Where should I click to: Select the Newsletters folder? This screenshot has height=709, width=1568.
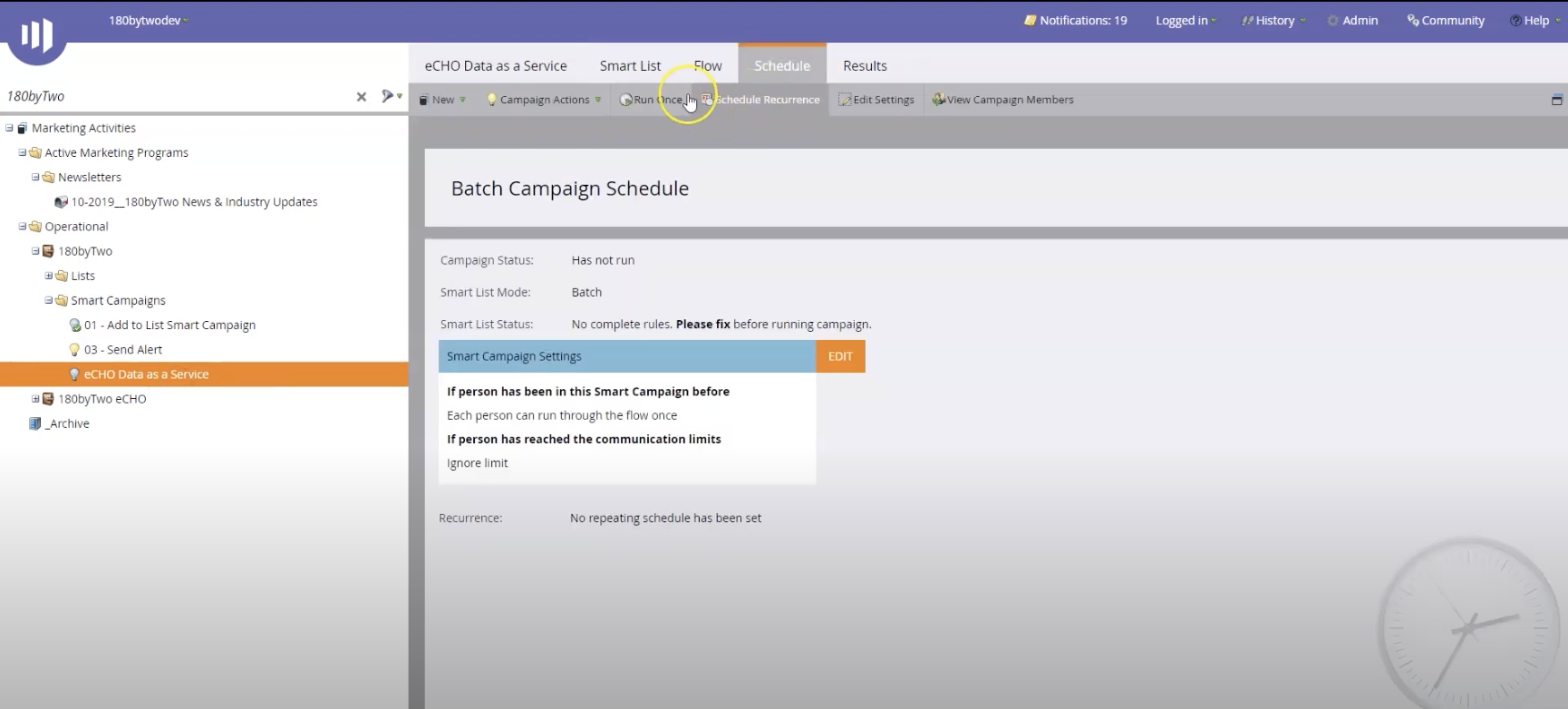(90, 177)
